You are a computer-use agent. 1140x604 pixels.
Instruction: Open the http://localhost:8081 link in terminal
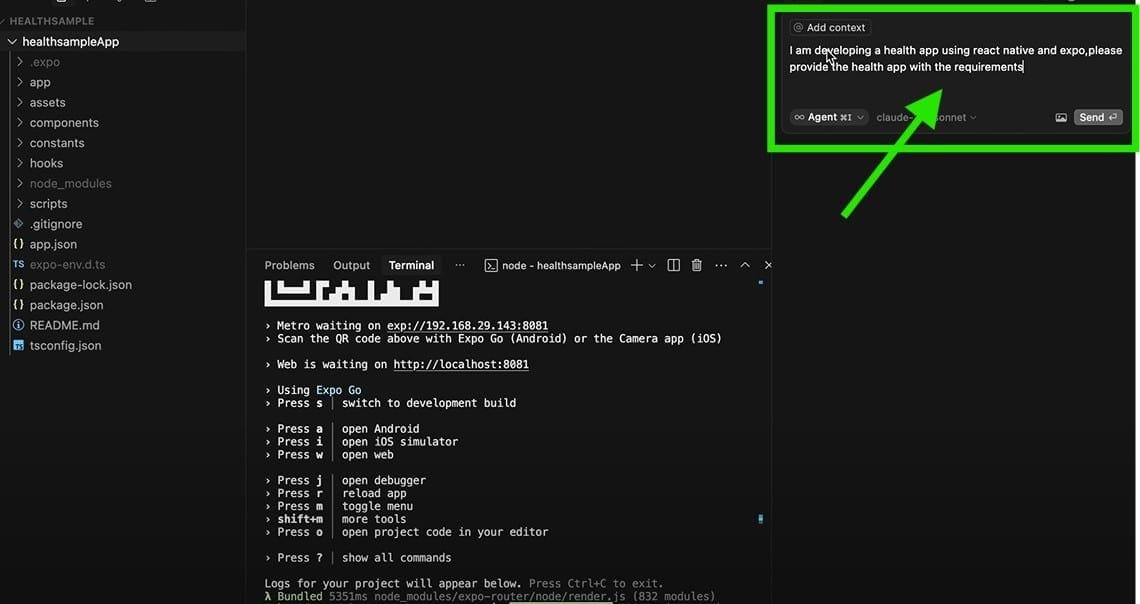[461, 365]
